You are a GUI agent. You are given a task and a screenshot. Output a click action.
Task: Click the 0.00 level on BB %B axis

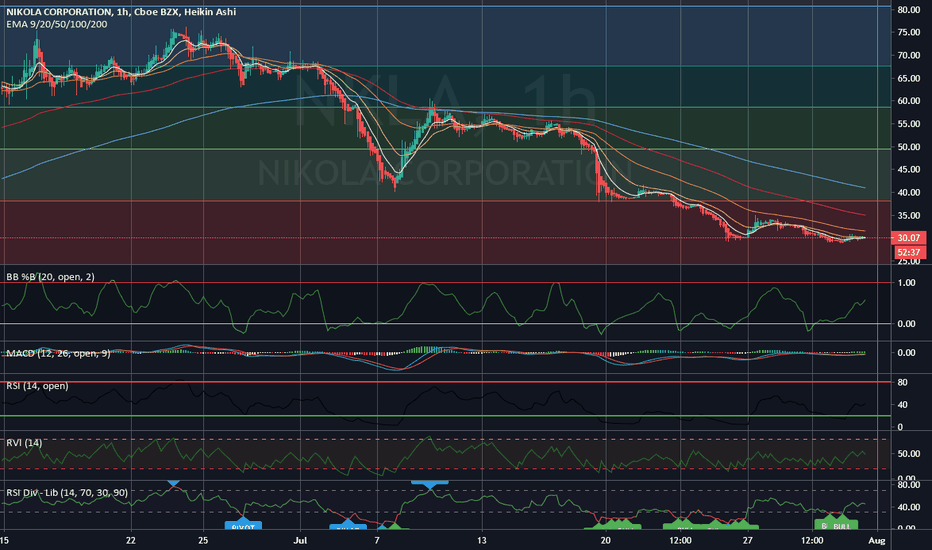(906, 324)
